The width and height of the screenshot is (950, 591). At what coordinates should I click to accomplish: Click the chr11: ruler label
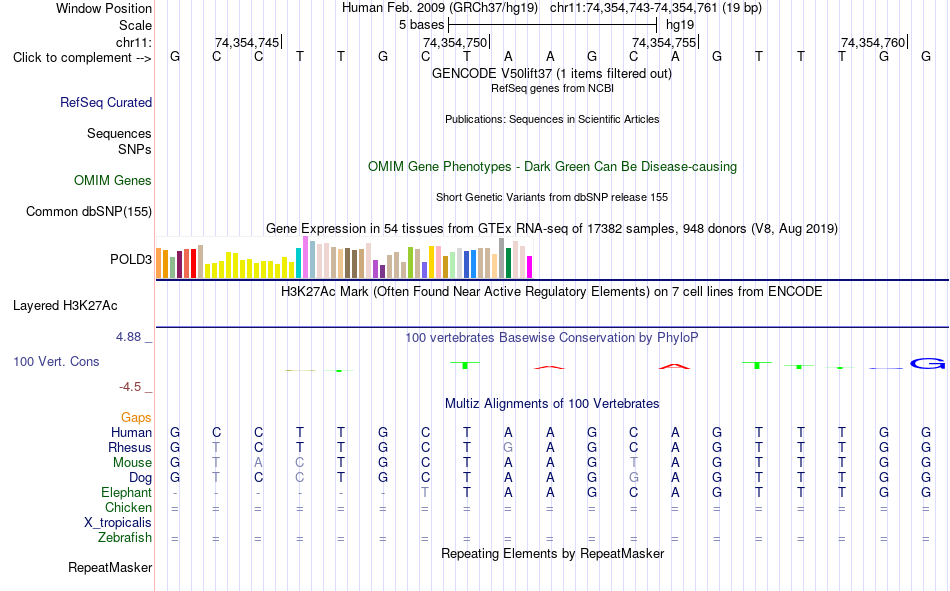(x=134, y=42)
